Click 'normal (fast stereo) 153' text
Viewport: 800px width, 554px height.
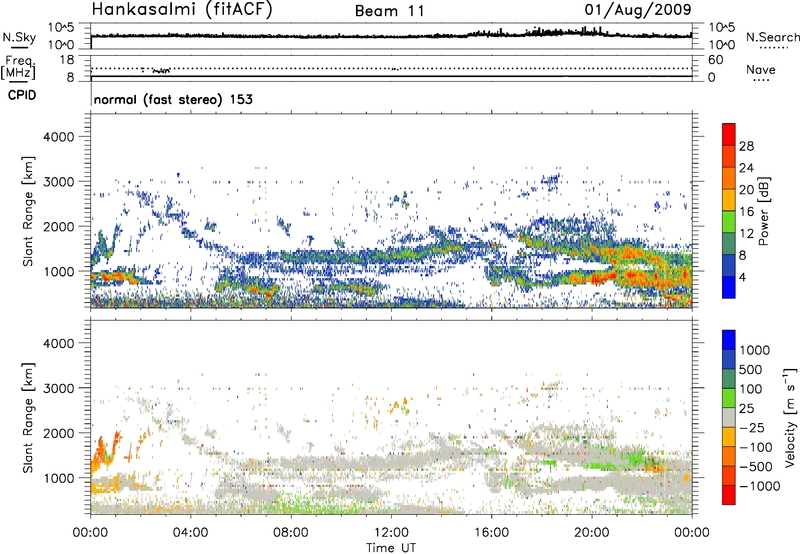click(173, 100)
